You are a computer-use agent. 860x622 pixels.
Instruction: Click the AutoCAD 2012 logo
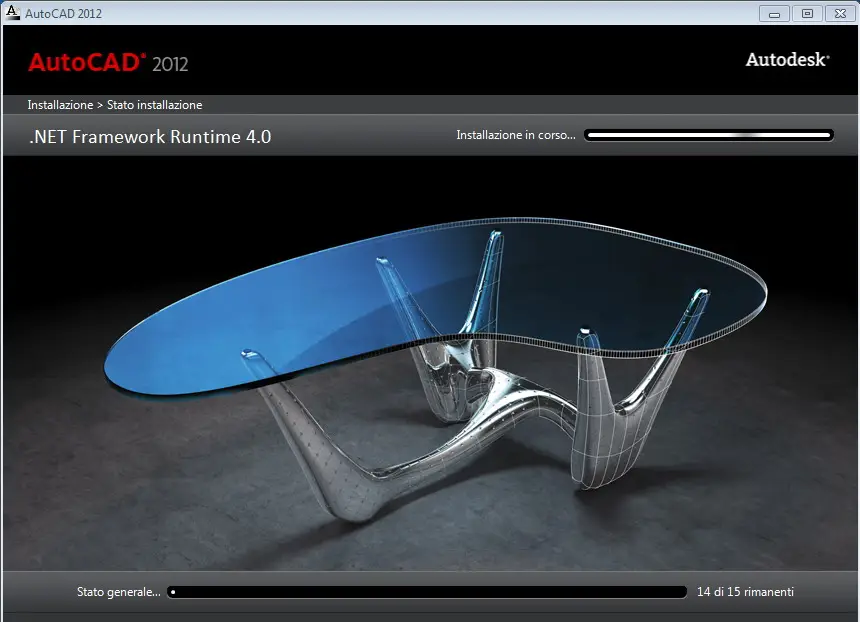tap(108, 63)
